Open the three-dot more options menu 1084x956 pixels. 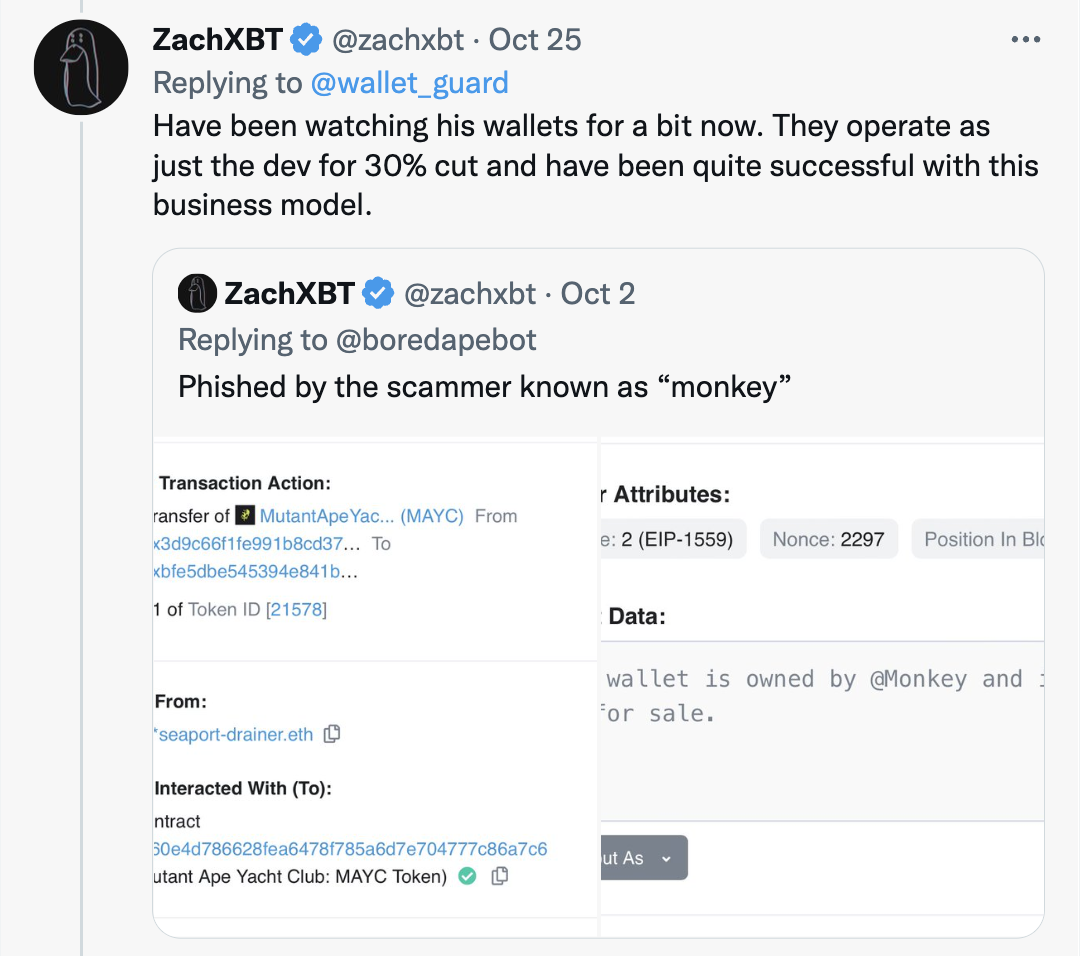click(1026, 40)
